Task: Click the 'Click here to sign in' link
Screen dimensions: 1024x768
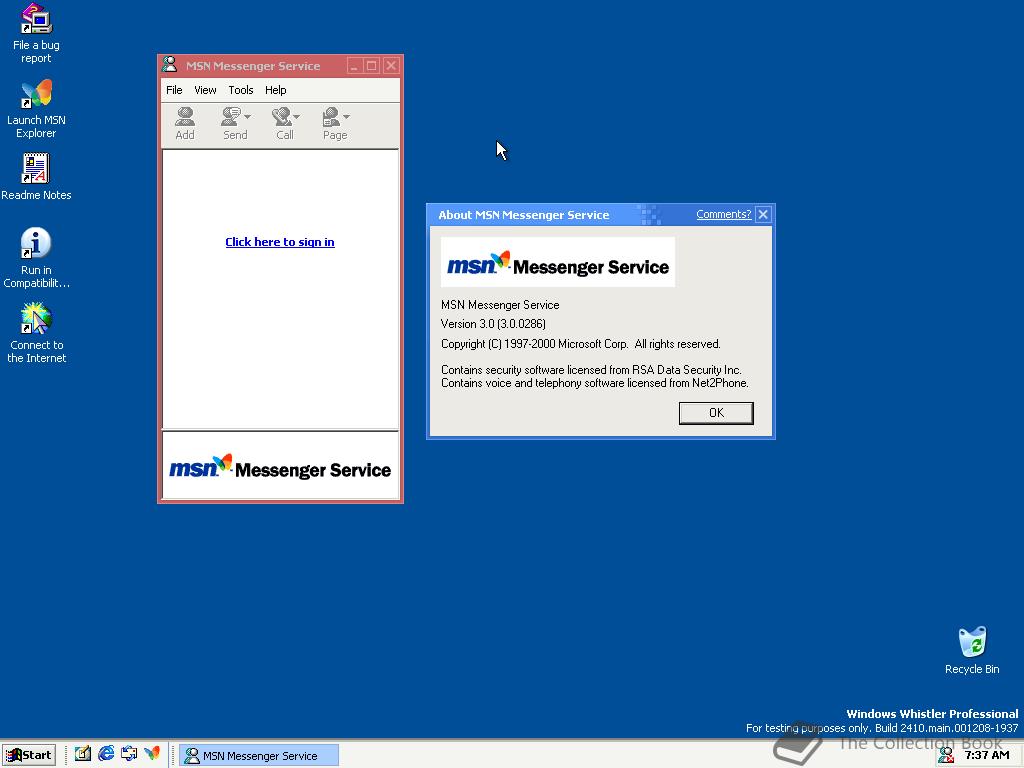Action: tap(280, 242)
